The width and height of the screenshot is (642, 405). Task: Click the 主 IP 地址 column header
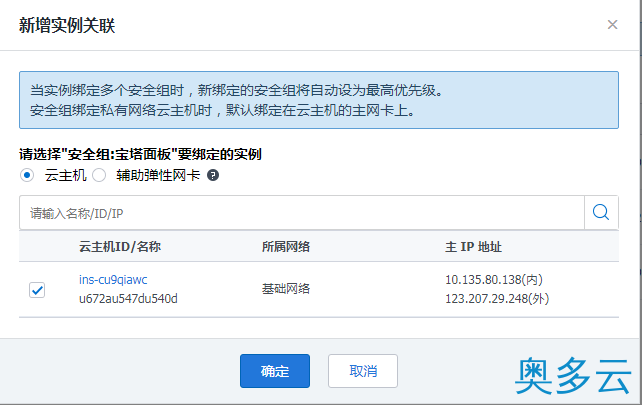(x=473, y=247)
